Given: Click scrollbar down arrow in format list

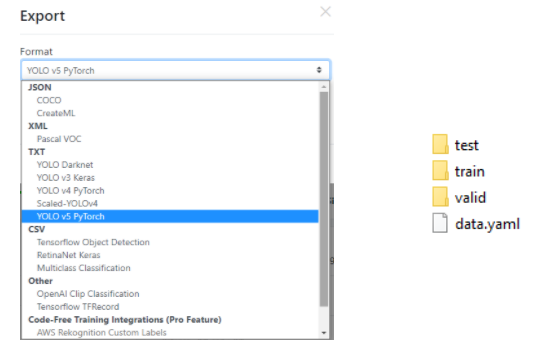Looking at the screenshot, I should (324, 333).
